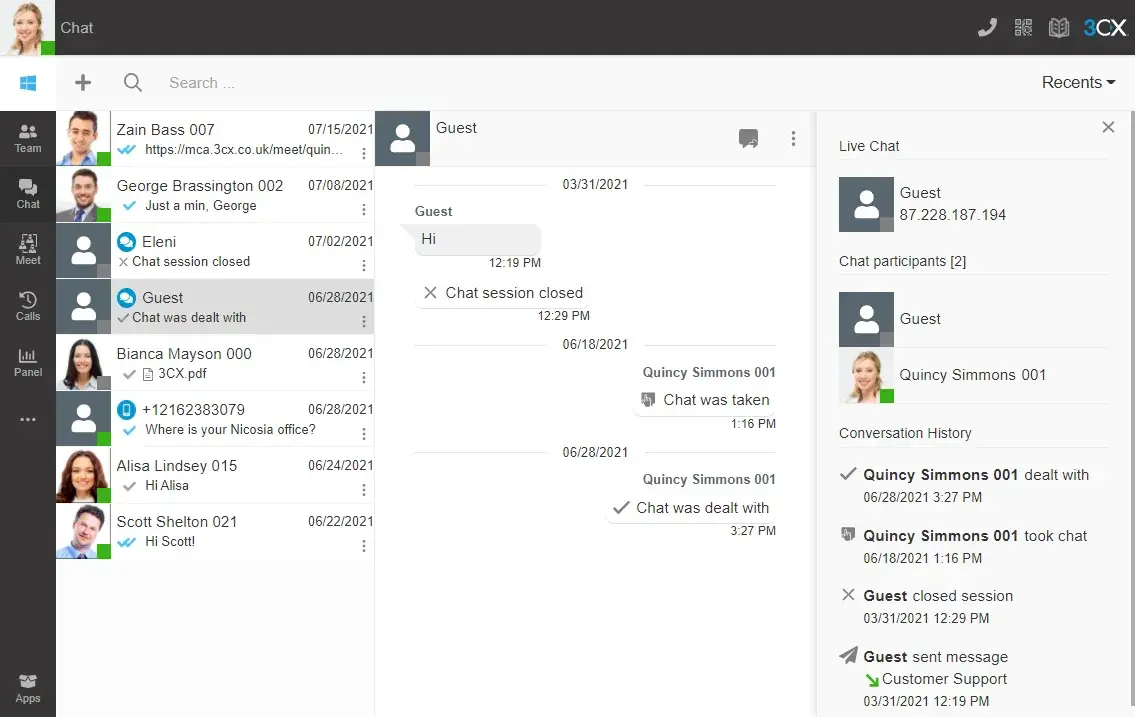Click the search magnifier icon
Image resolution: width=1135 pixels, height=717 pixels.
pyautogui.click(x=133, y=83)
